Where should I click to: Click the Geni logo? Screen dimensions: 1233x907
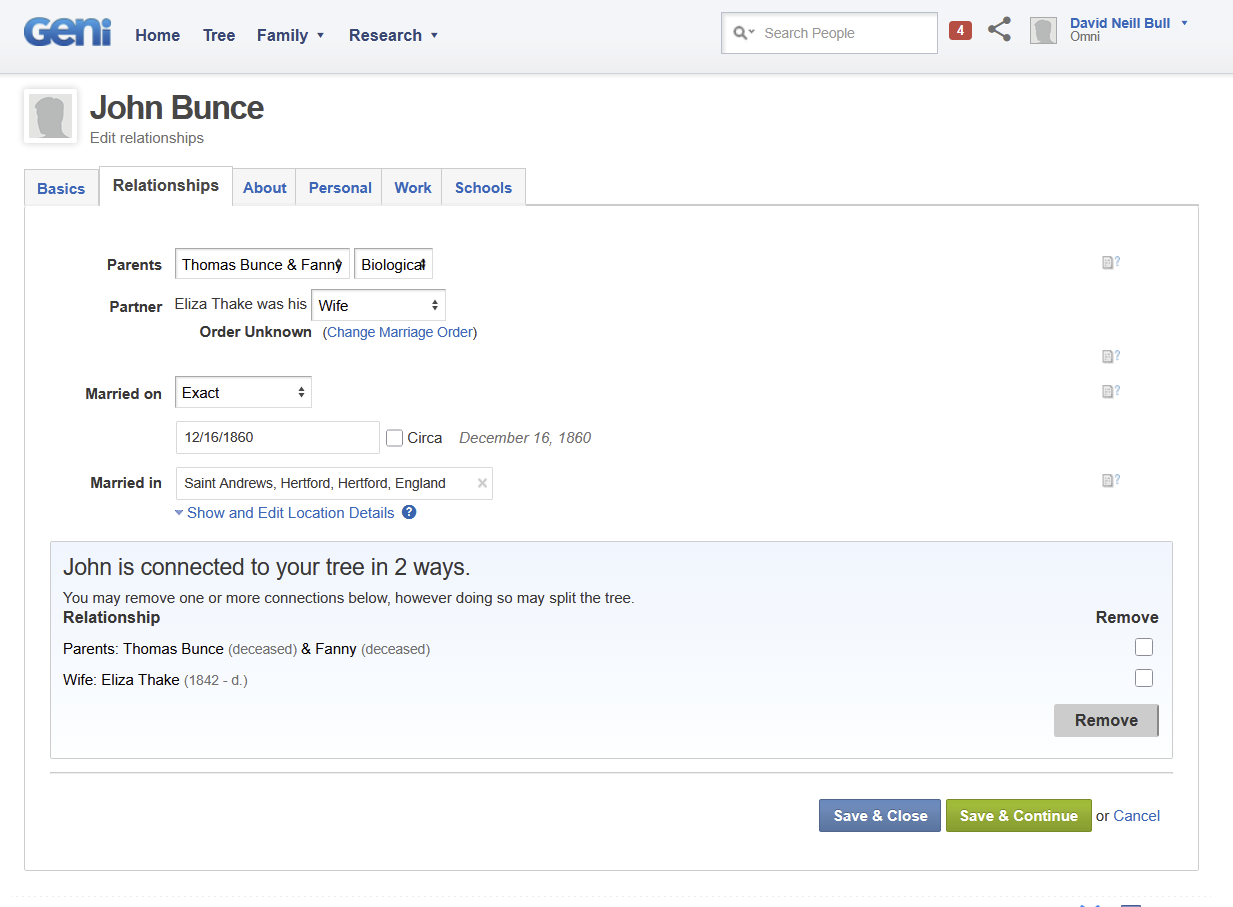click(x=68, y=33)
